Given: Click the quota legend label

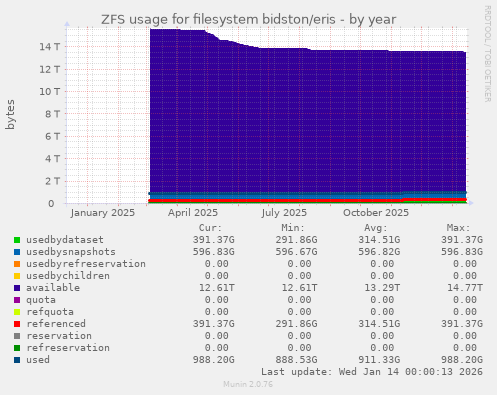Looking at the screenshot, I should tap(41, 300).
